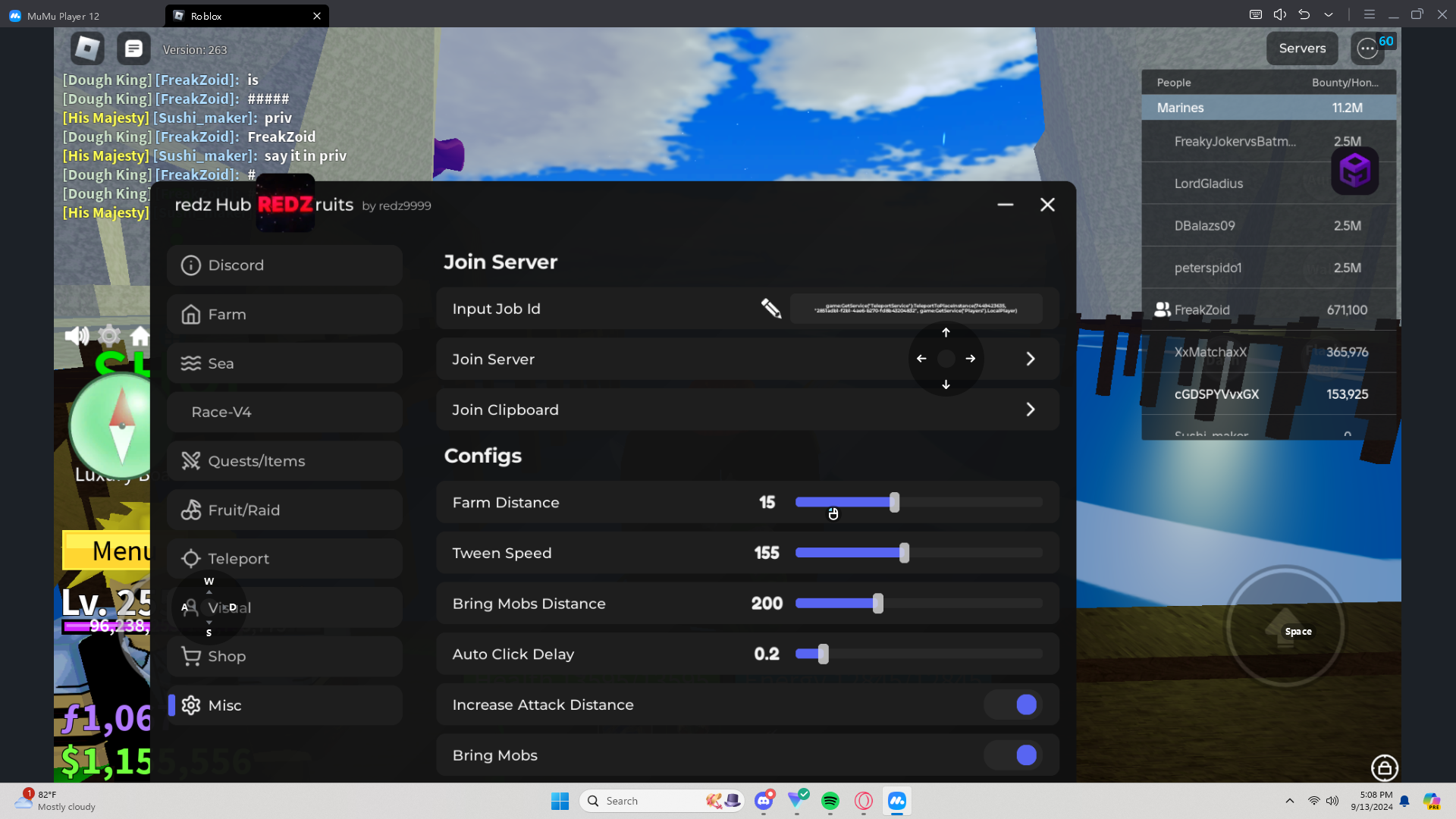The height and width of the screenshot is (819, 1456).
Task: Click the in-game speaker sound icon
Action: pos(77,335)
